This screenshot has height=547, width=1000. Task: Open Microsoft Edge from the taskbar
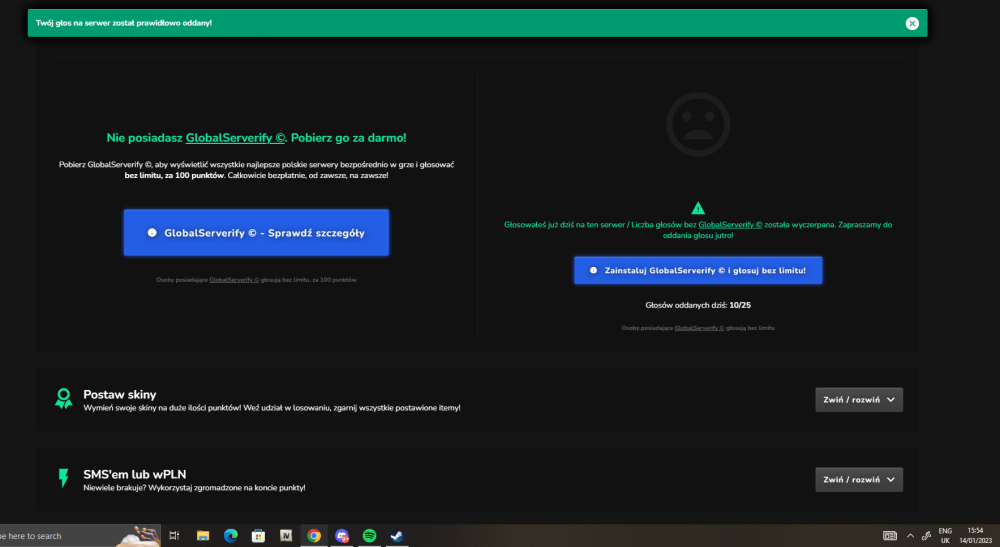click(230, 536)
